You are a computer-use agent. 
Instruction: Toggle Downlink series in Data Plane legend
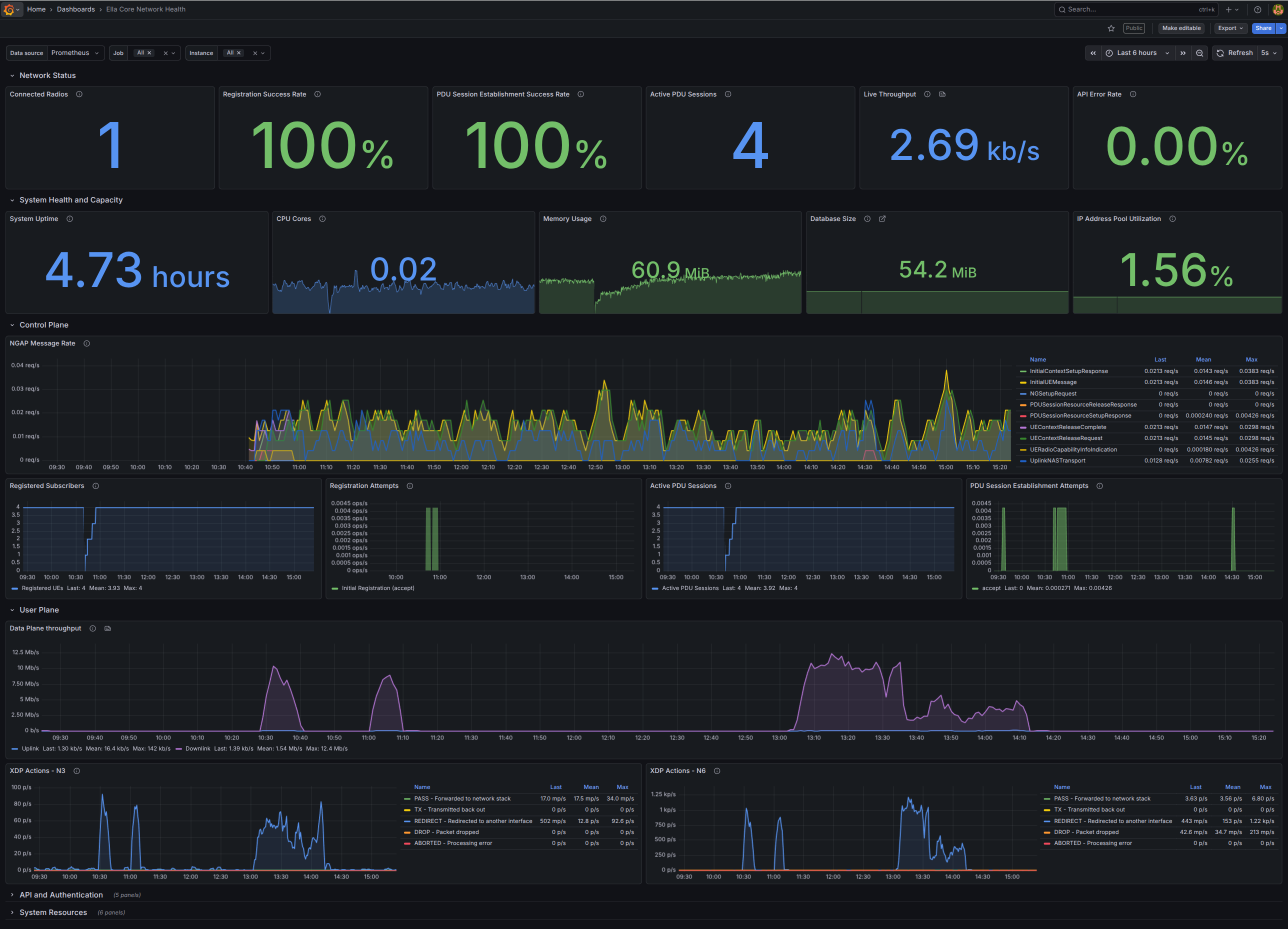coord(197,748)
